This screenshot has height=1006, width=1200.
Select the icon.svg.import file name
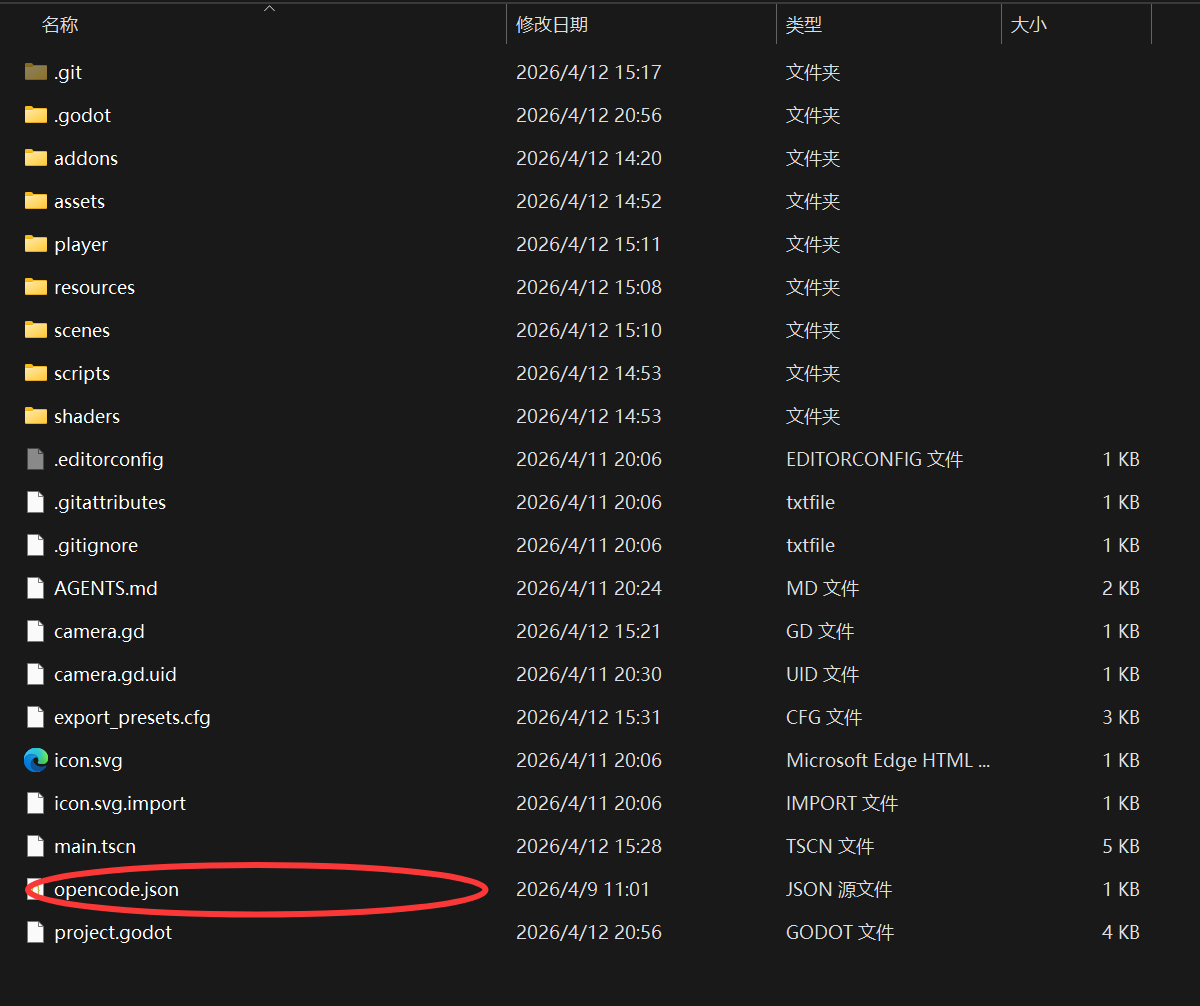(x=120, y=803)
